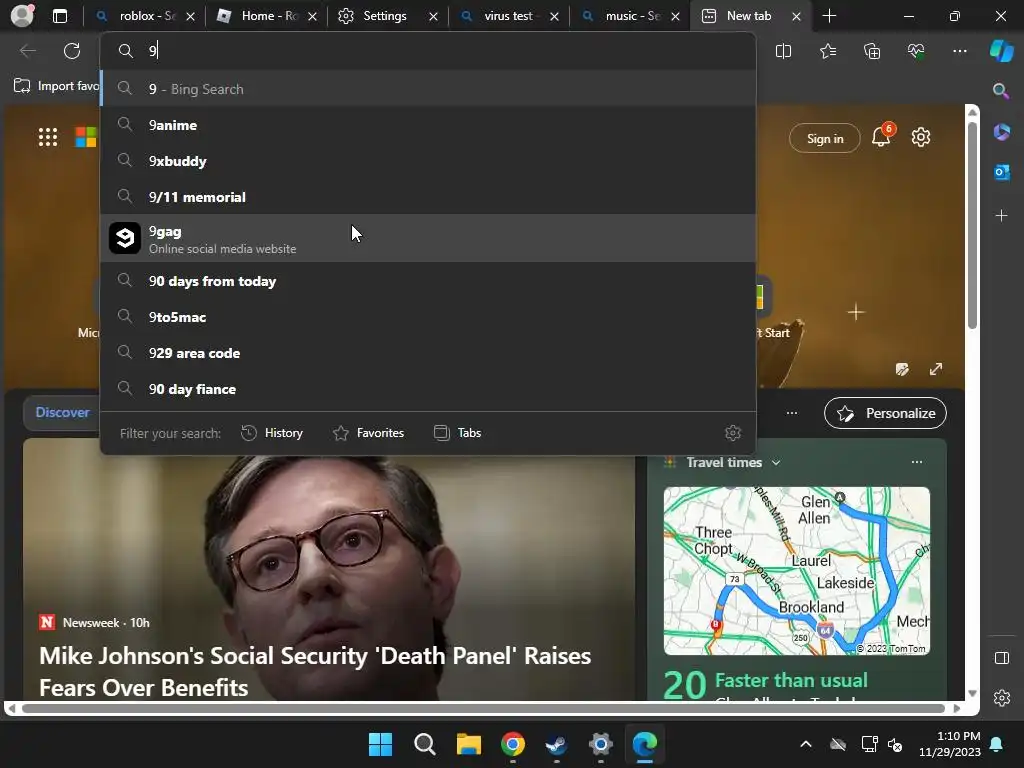
Task: Filter search by Tabs
Action: pos(457,433)
